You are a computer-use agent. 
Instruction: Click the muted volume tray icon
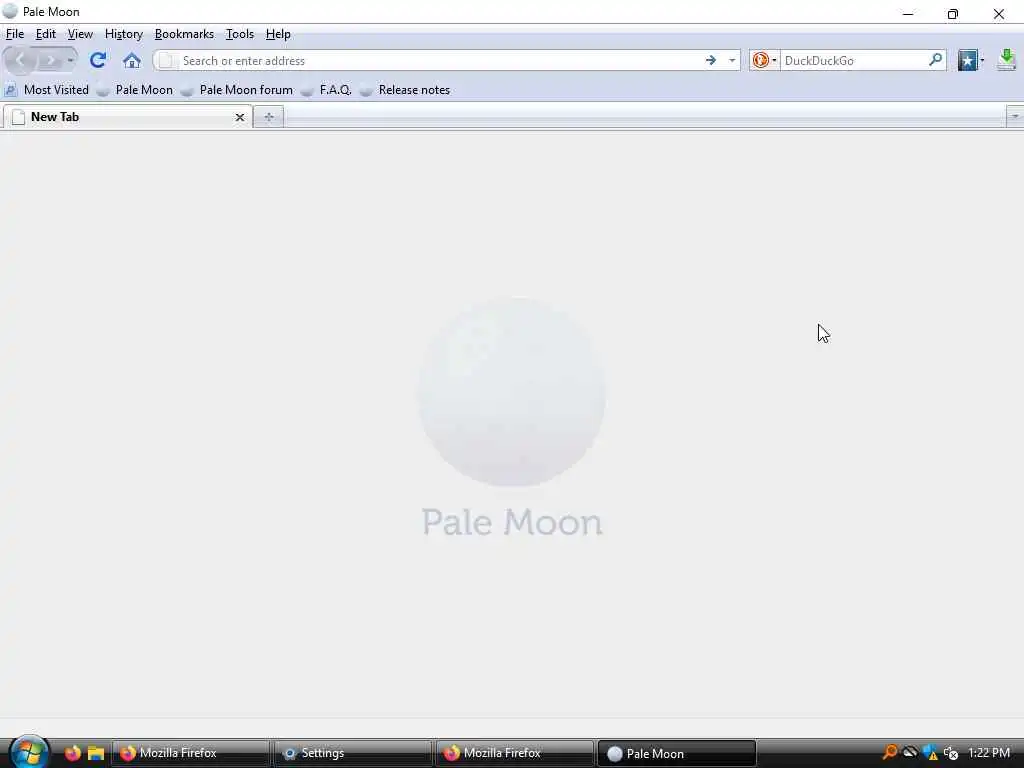pos(951,753)
